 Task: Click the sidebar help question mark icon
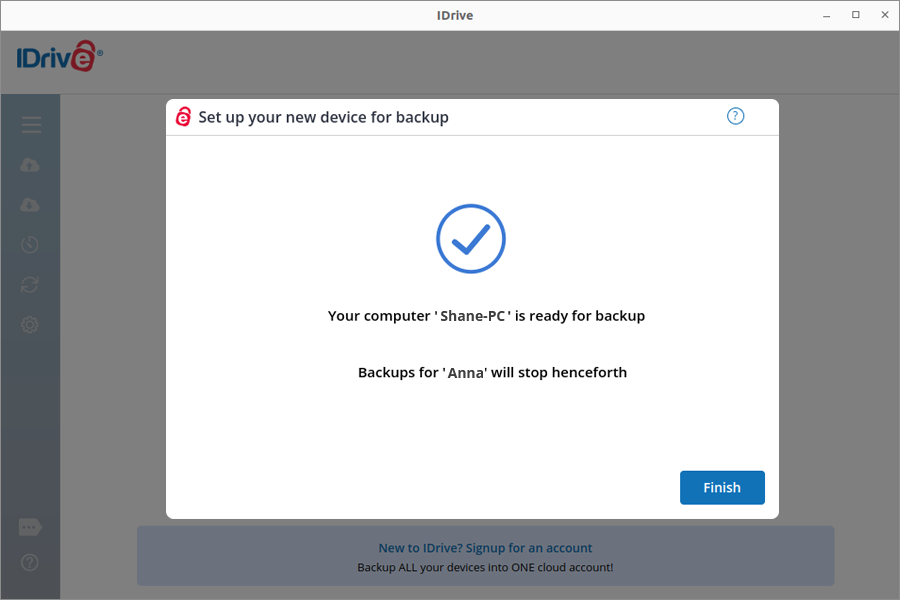tap(30, 562)
